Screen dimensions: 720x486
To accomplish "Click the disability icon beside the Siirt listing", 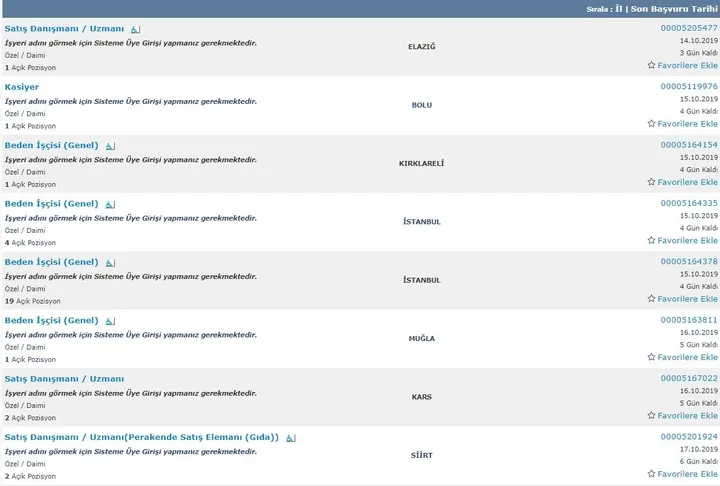I will (291, 438).
